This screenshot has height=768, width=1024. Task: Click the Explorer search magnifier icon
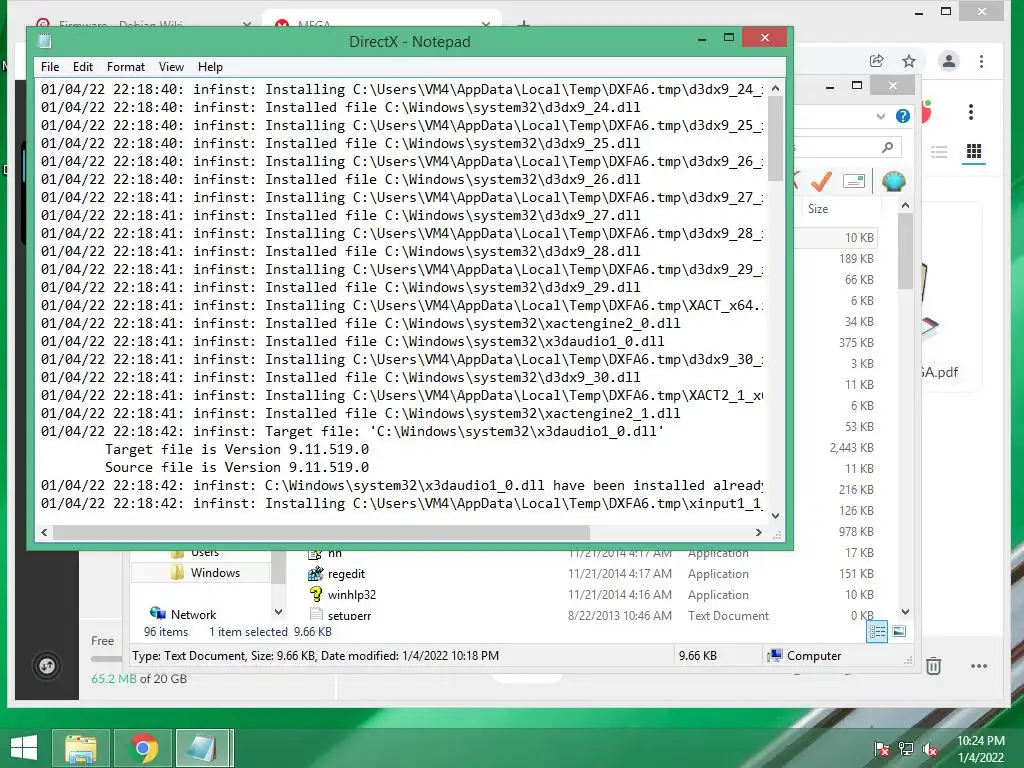pyautogui.click(x=887, y=148)
